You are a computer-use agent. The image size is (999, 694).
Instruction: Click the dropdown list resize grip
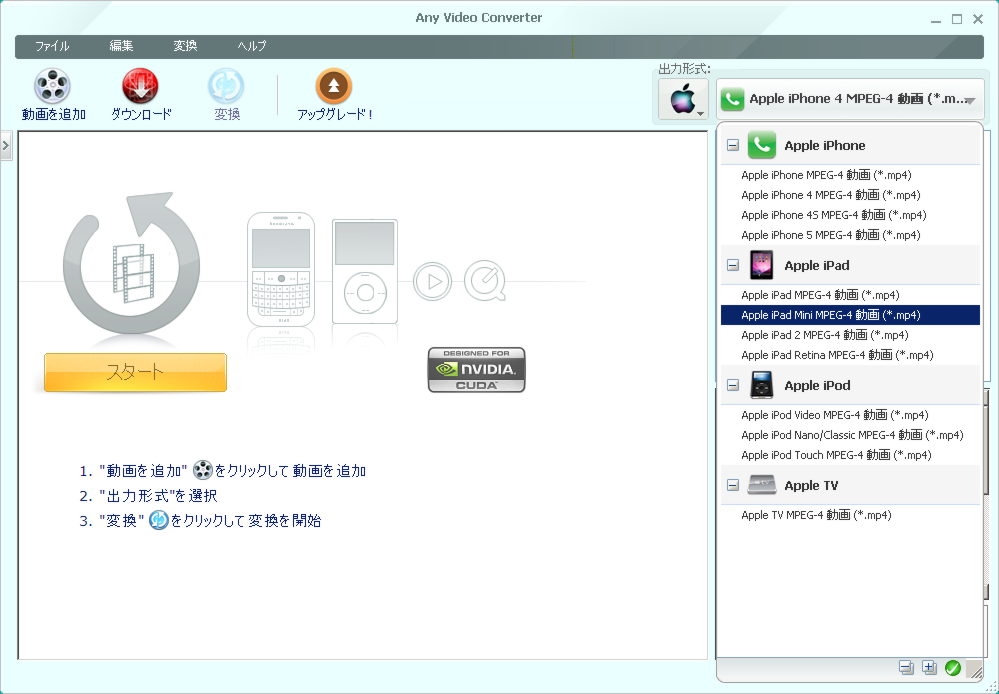[975, 669]
